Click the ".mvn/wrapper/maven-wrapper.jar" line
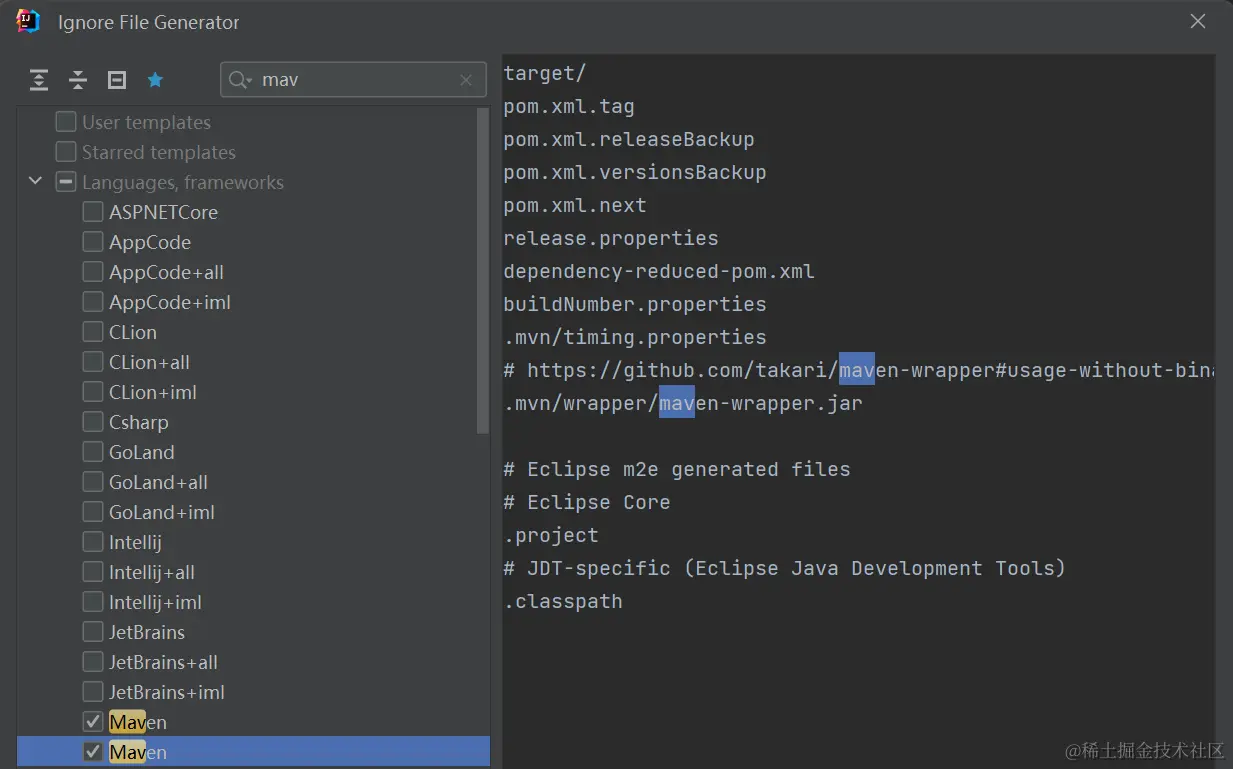This screenshot has width=1233, height=769. [x=683, y=403]
